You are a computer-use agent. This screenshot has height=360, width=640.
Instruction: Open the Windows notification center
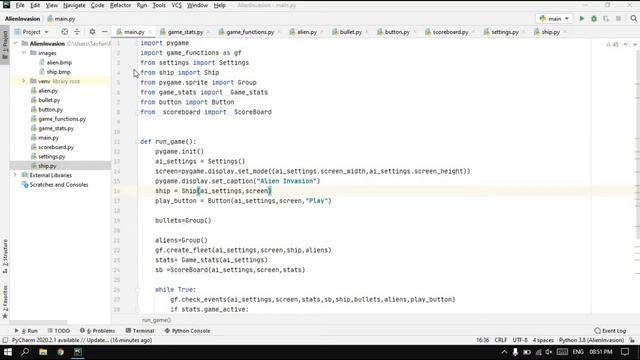click(625, 352)
